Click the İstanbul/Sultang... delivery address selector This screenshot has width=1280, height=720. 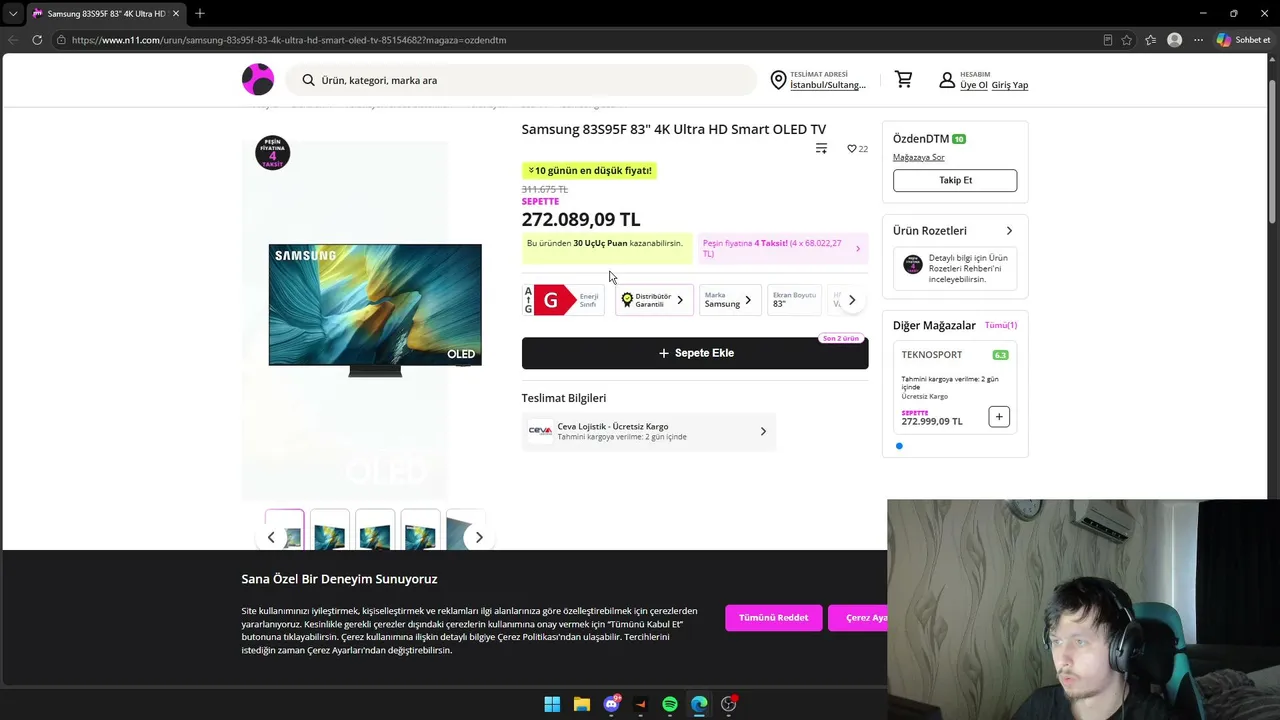pyautogui.click(x=828, y=85)
